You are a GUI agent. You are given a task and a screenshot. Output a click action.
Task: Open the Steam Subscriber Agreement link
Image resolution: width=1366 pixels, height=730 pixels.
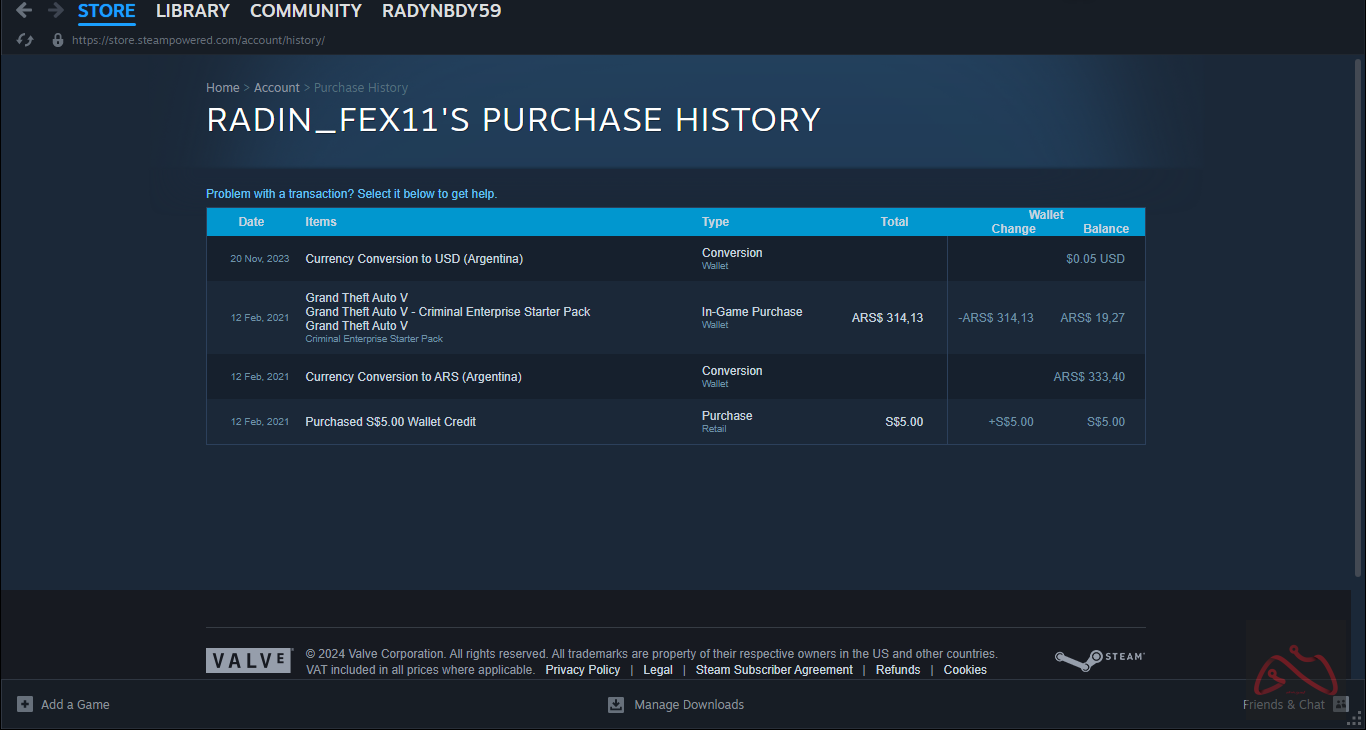click(x=774, y=670)
